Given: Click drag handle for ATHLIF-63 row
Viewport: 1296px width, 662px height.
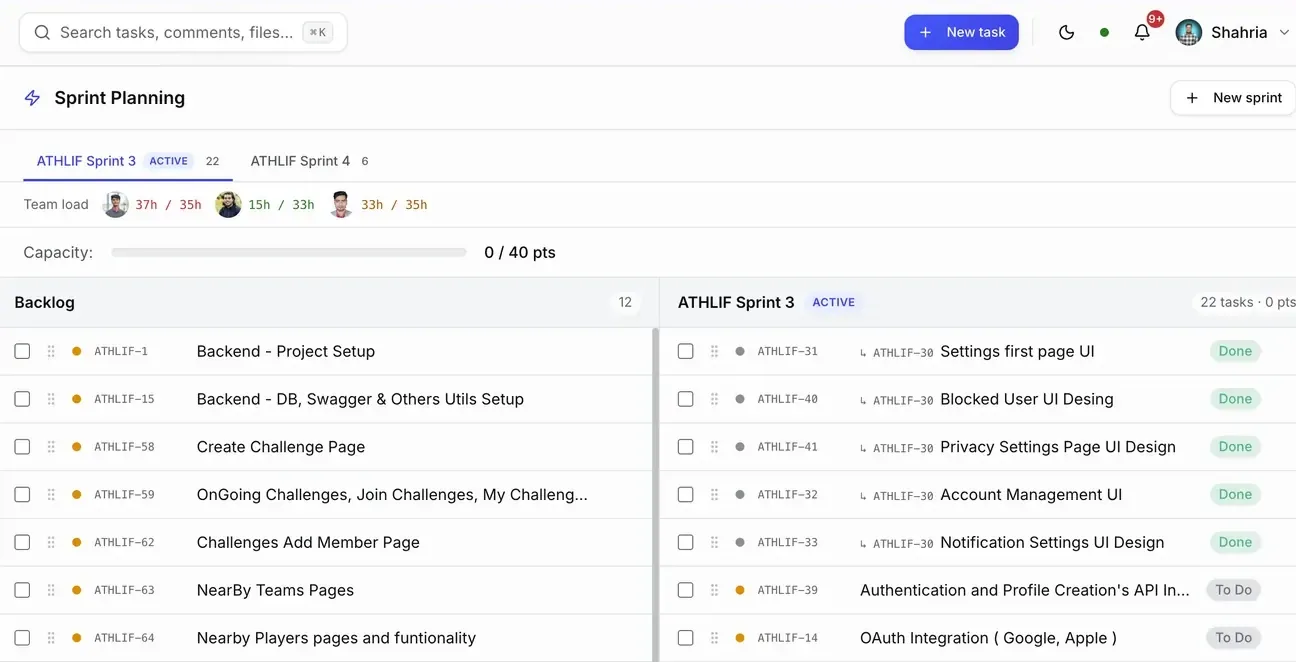Looking at the screenshot, I should click(x=51, y=590).
